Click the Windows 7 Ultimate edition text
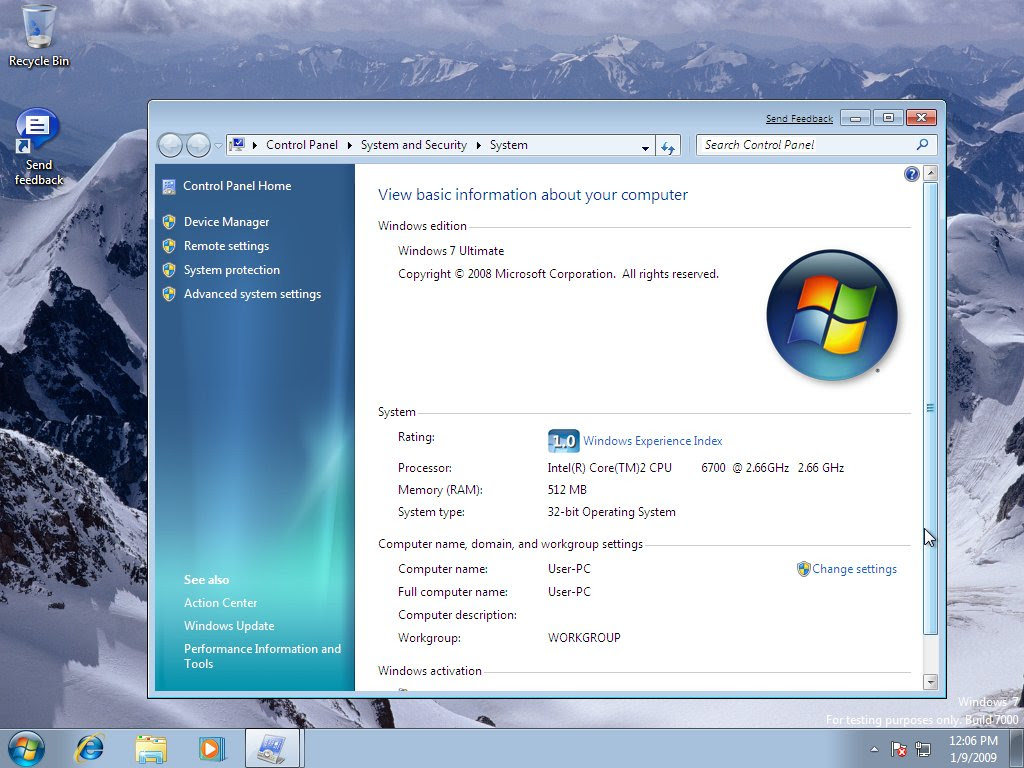1024x768 pixels. (x=451, y=251)
